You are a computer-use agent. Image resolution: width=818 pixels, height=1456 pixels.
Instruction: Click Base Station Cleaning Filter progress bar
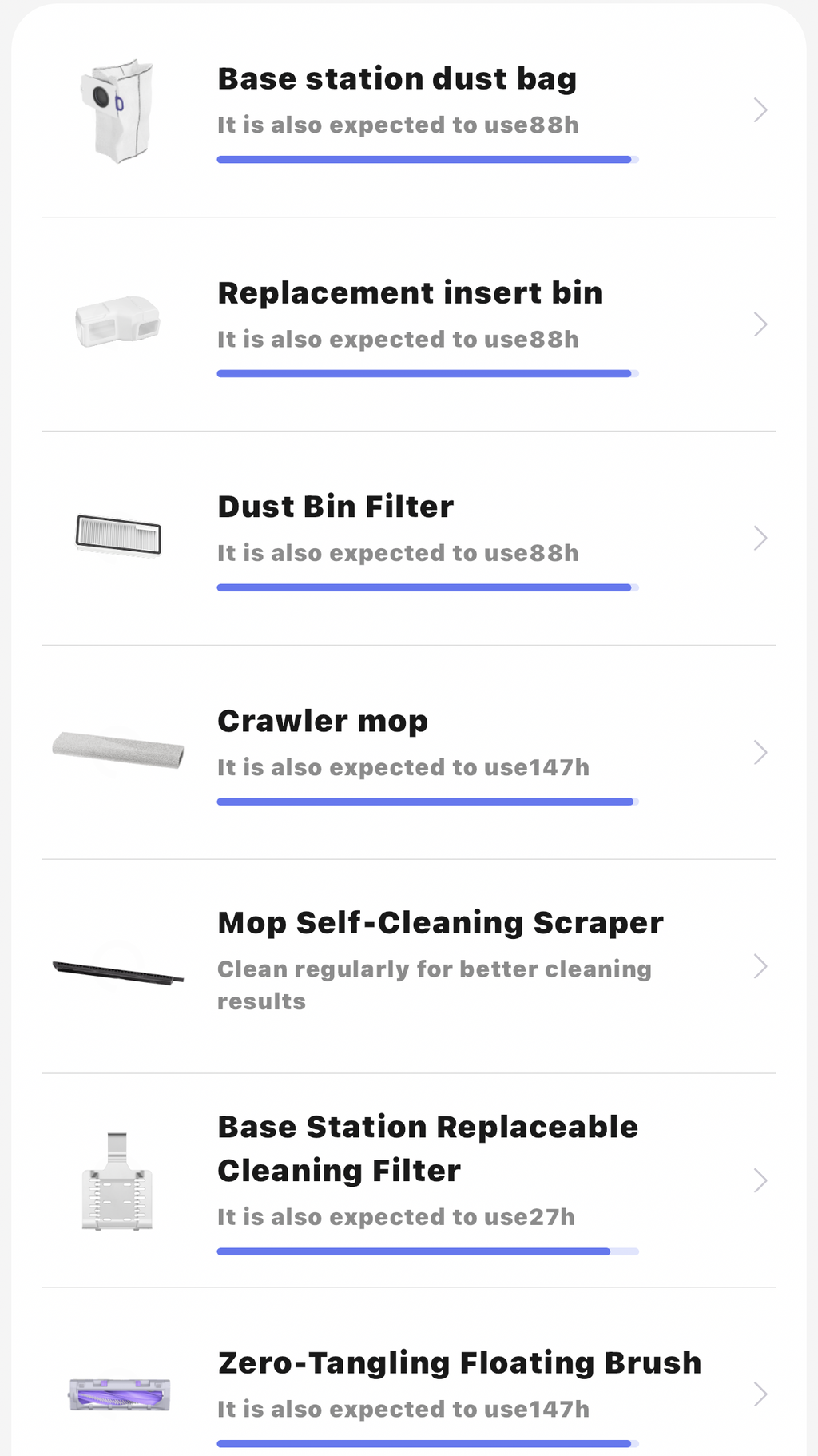[427, 1251]
